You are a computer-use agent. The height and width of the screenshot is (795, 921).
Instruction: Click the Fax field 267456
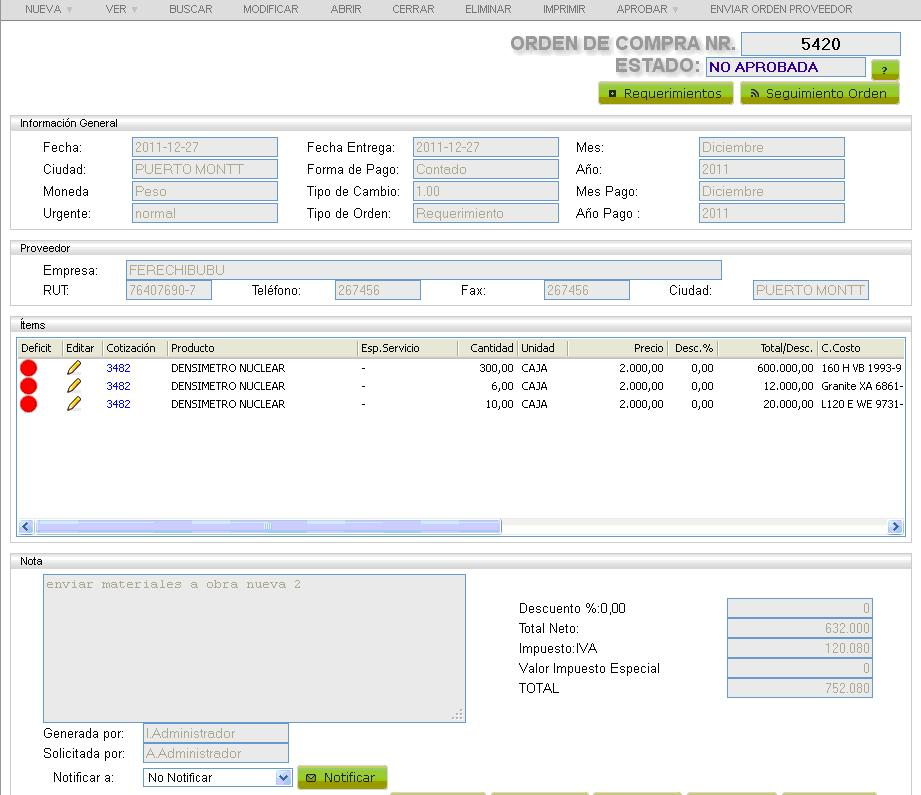pyautogui.click(x=587, y=290)
